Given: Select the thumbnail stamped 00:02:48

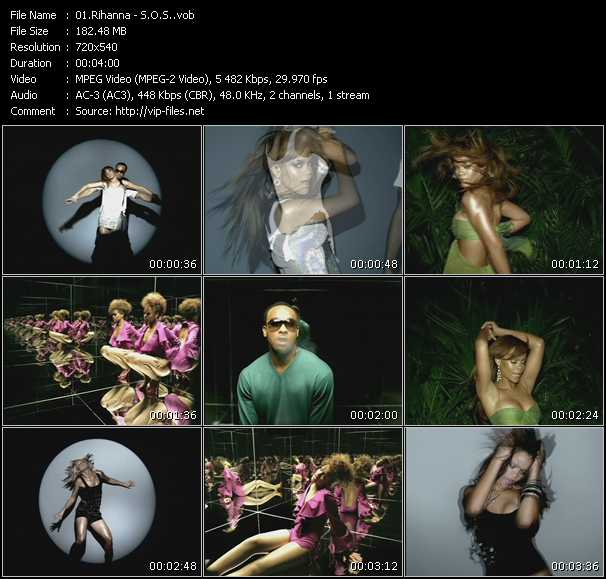Looking at the screenshot, I should click(x=102, y=502).
